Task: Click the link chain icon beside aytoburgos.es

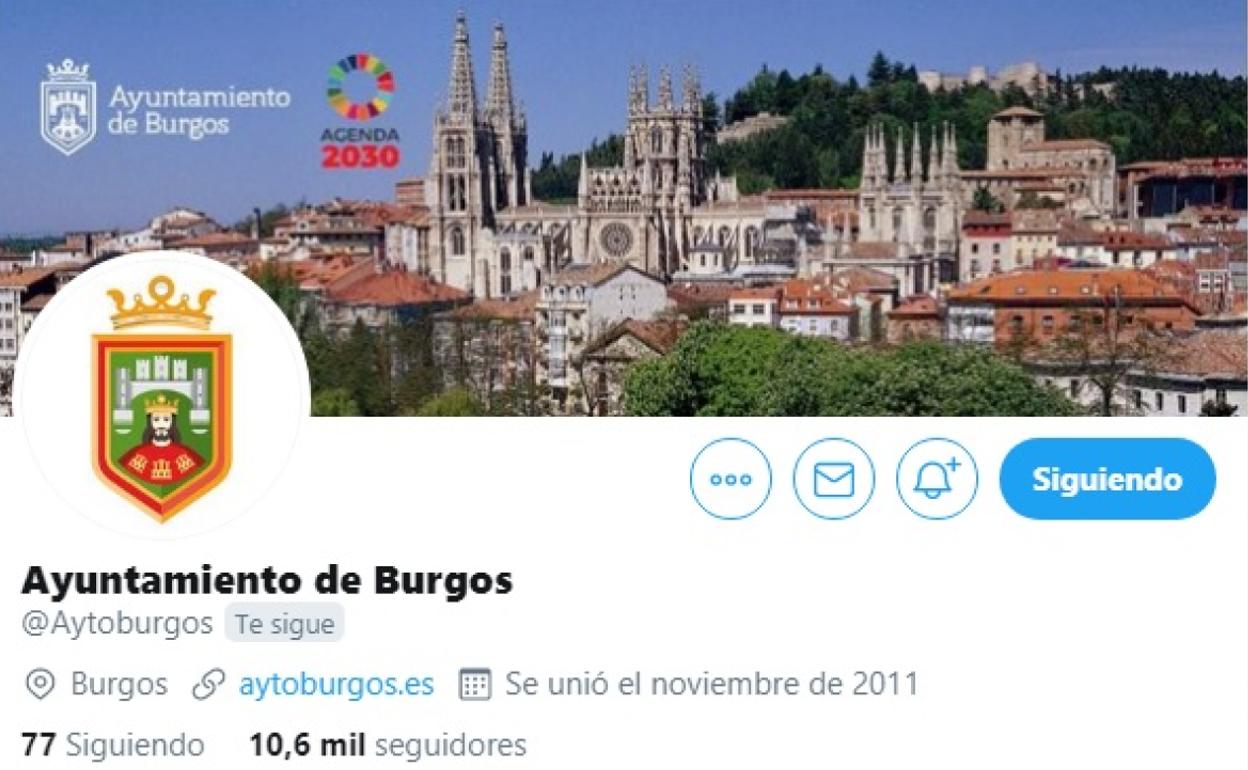Action: click(208, 685)
